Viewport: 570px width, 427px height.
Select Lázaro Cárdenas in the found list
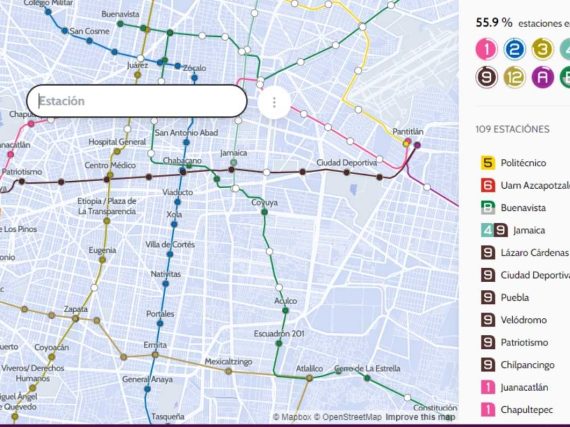pyautogui.click(x=534, y=253)
